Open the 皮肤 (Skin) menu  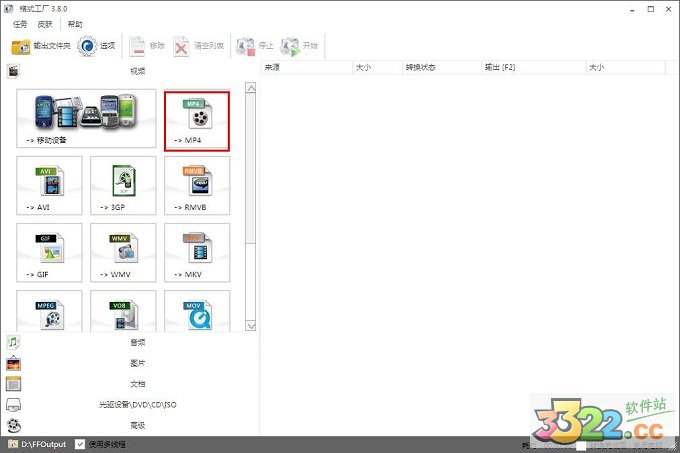point(45,24)
